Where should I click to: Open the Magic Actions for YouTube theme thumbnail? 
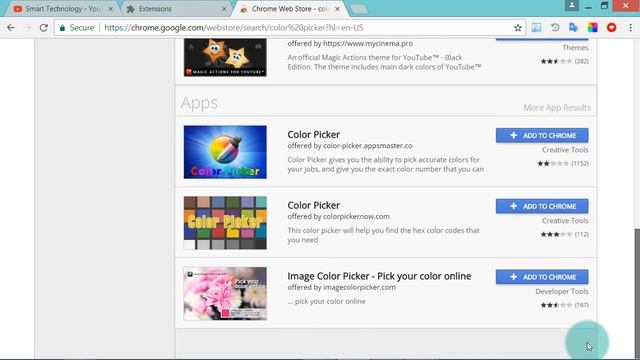coord(225,57)
